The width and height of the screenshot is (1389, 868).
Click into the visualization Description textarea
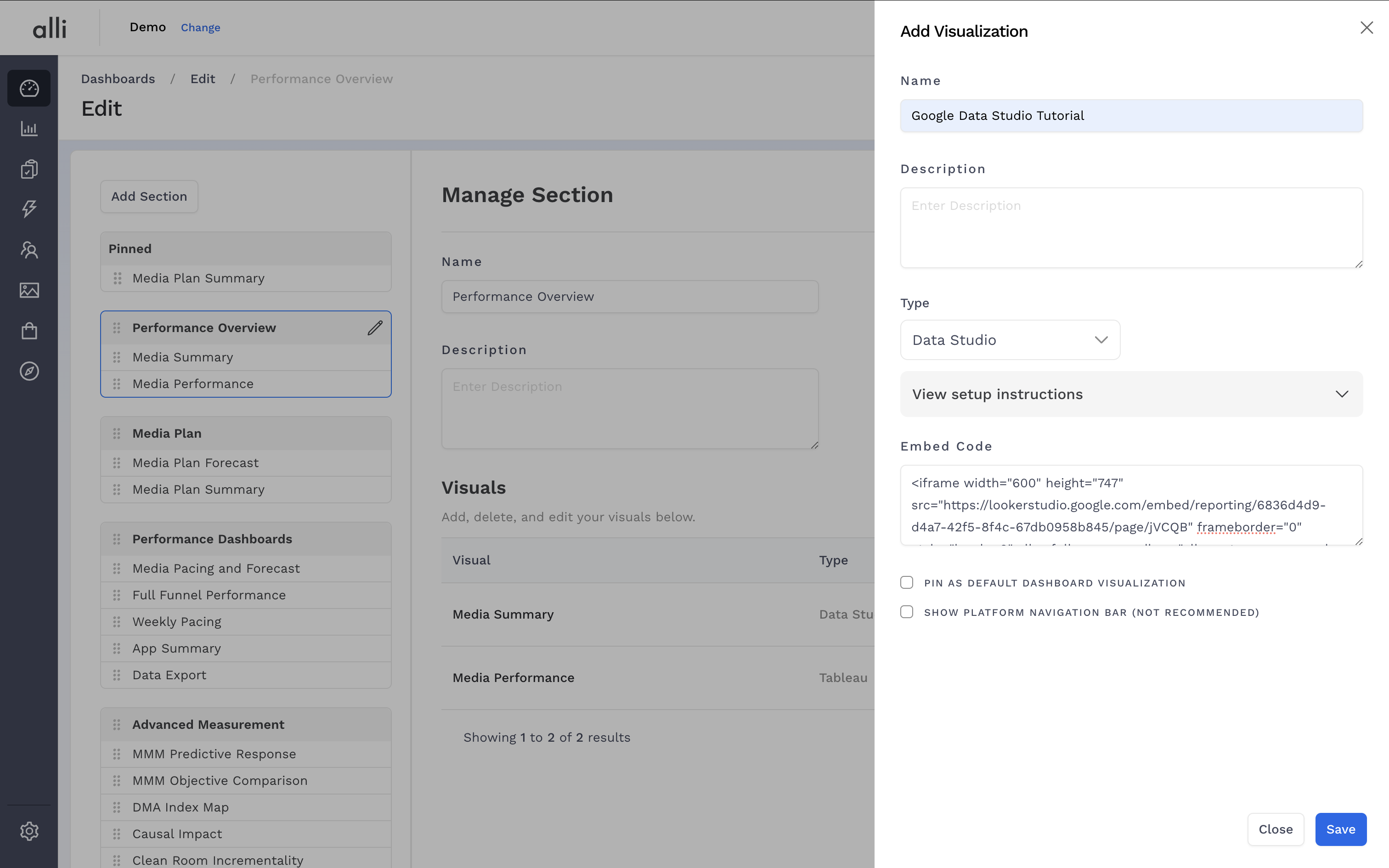click(1131, 227)
